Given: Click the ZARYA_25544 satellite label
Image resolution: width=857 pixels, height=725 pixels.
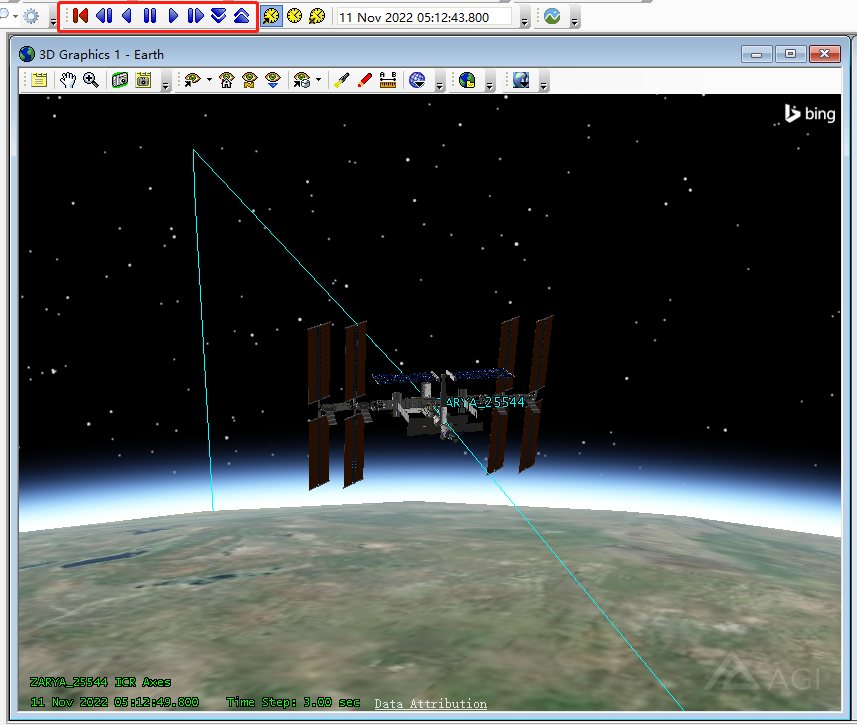Looking at the screenshot, I should pyautogui.click(x=485, y=402).
